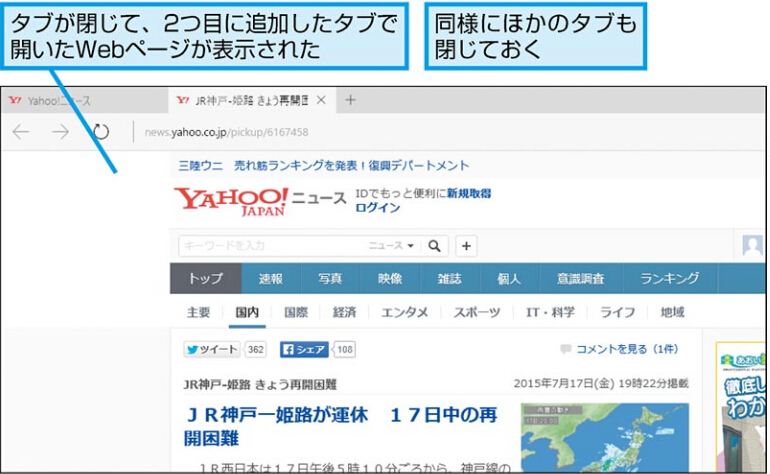Open the ライフ category
The width and height of the screenshot is (770, 474).
617,312
